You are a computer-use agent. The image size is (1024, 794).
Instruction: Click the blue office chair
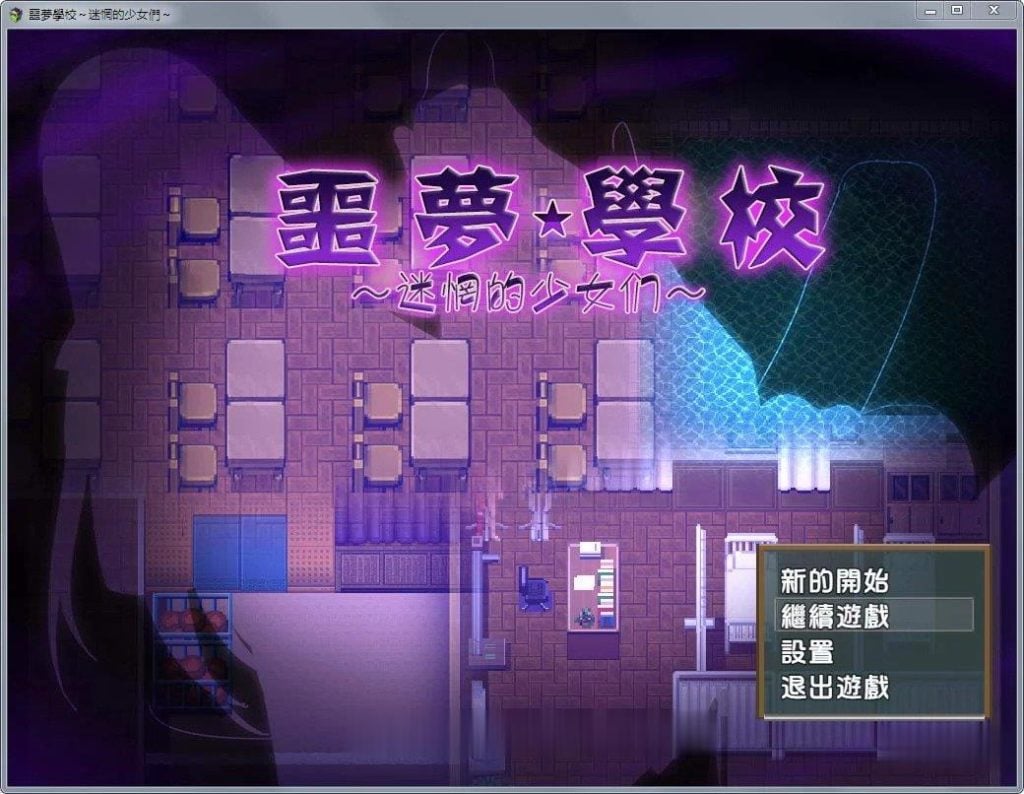click(533, 587)
